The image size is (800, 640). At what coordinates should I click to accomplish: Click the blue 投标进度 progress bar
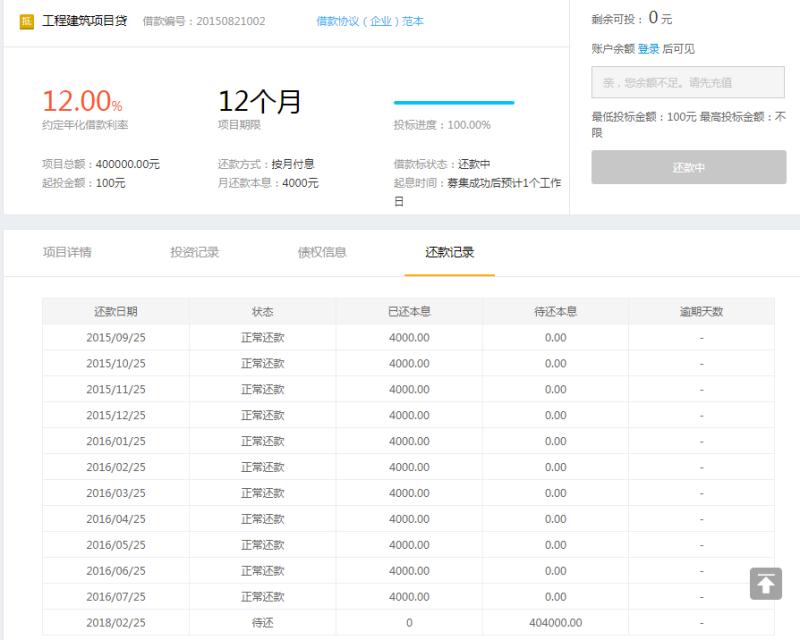click(454, 103)
